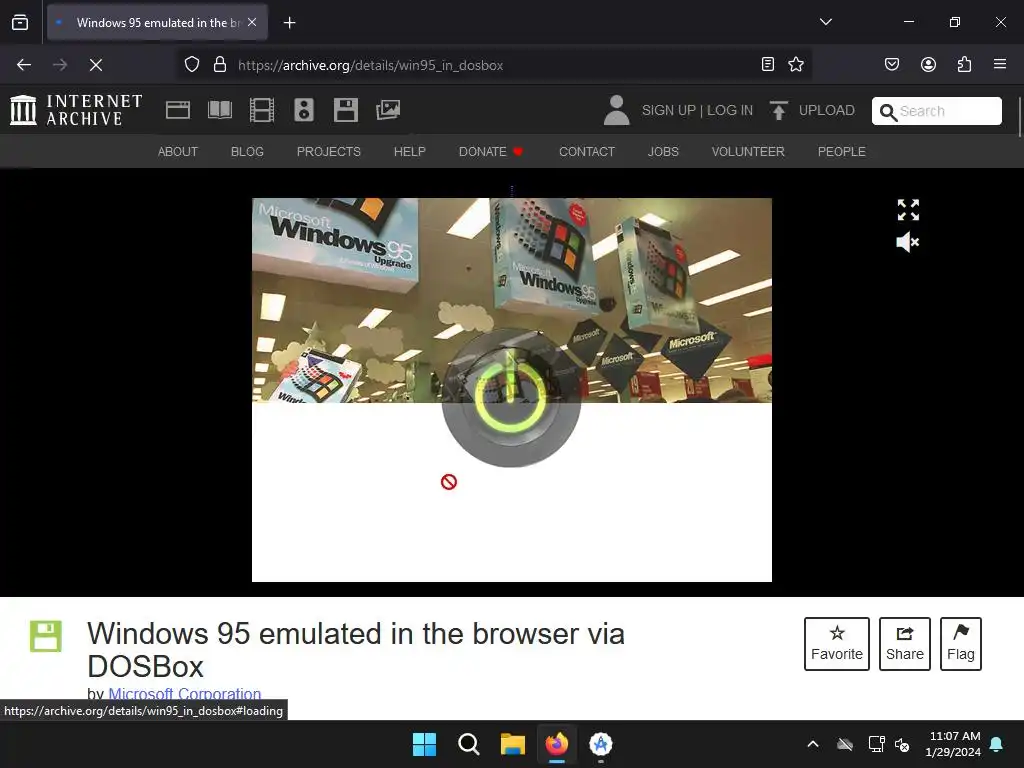Toggle emulator fullscreen mode
The width and height of the screenshot is (1024, 768).
click(908, 210)
